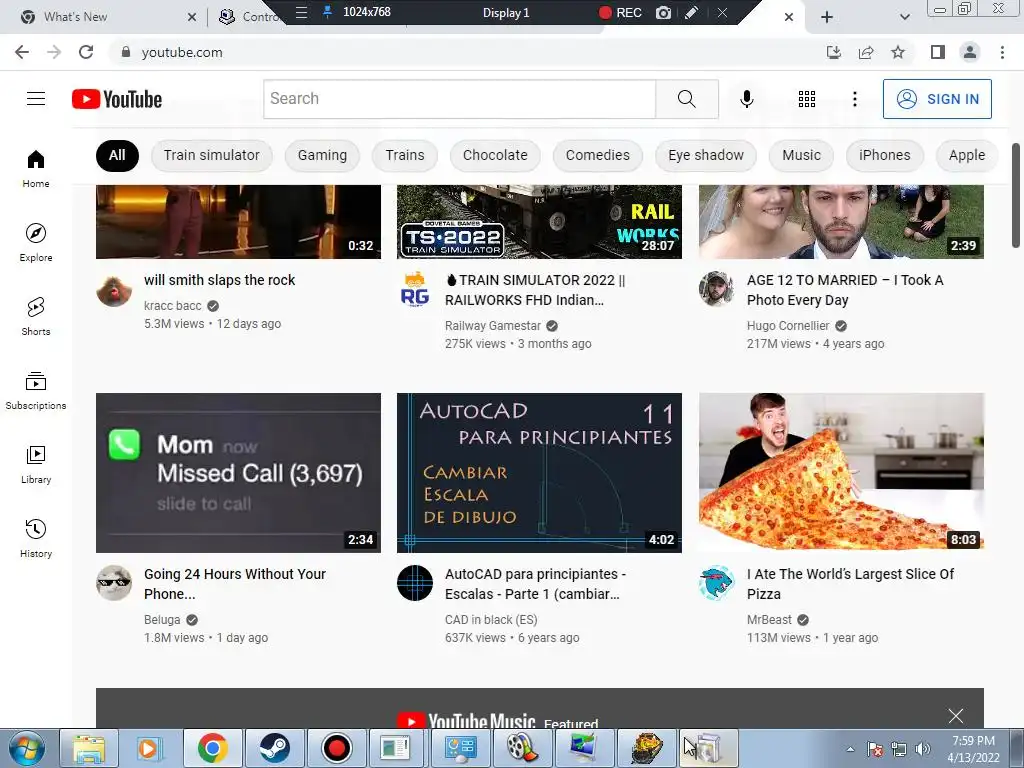Expand the tab search dropdown arrow

click(904, 17)
